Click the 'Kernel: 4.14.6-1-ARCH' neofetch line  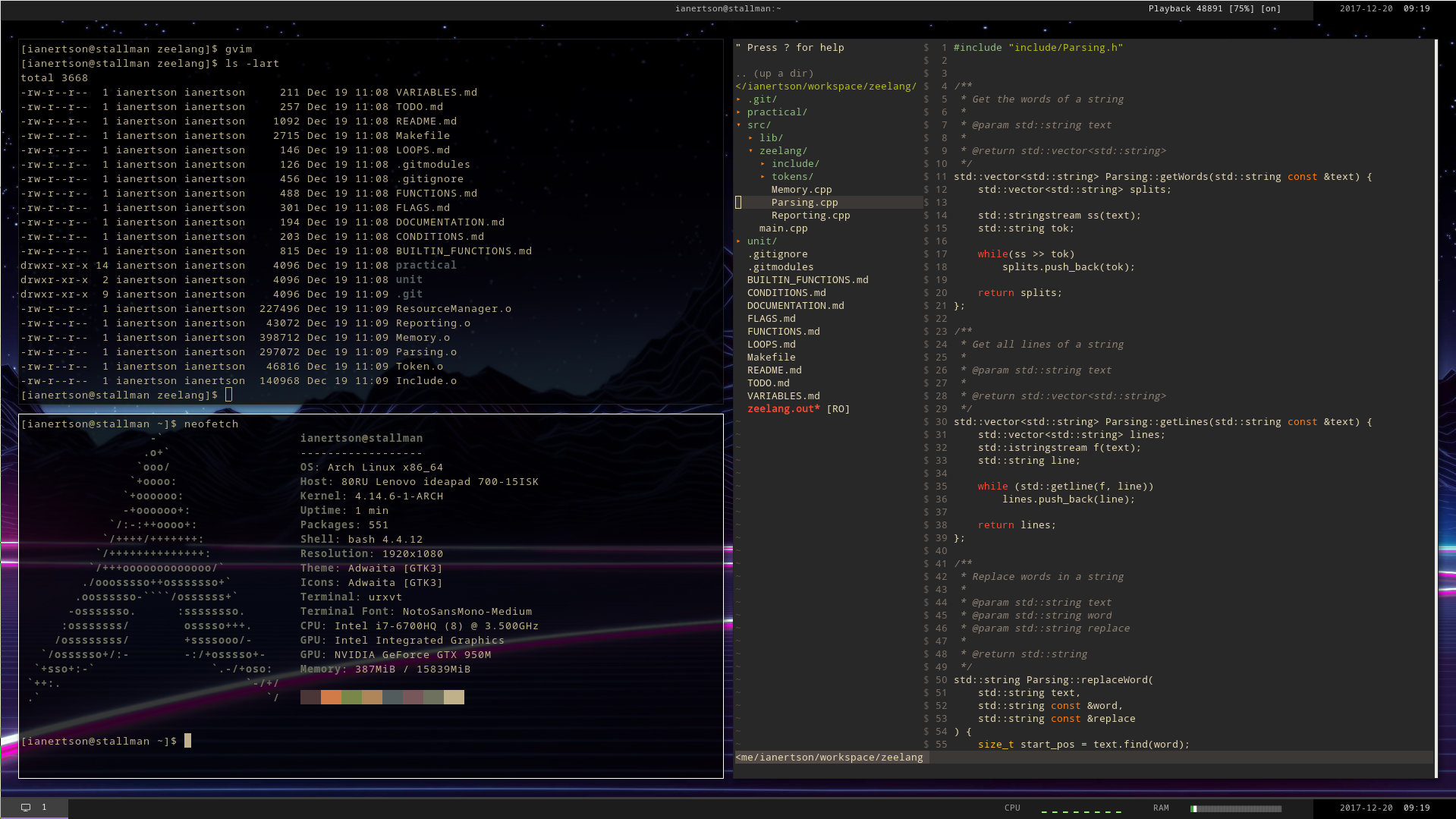pyautogui.click(x=372, y=496)
